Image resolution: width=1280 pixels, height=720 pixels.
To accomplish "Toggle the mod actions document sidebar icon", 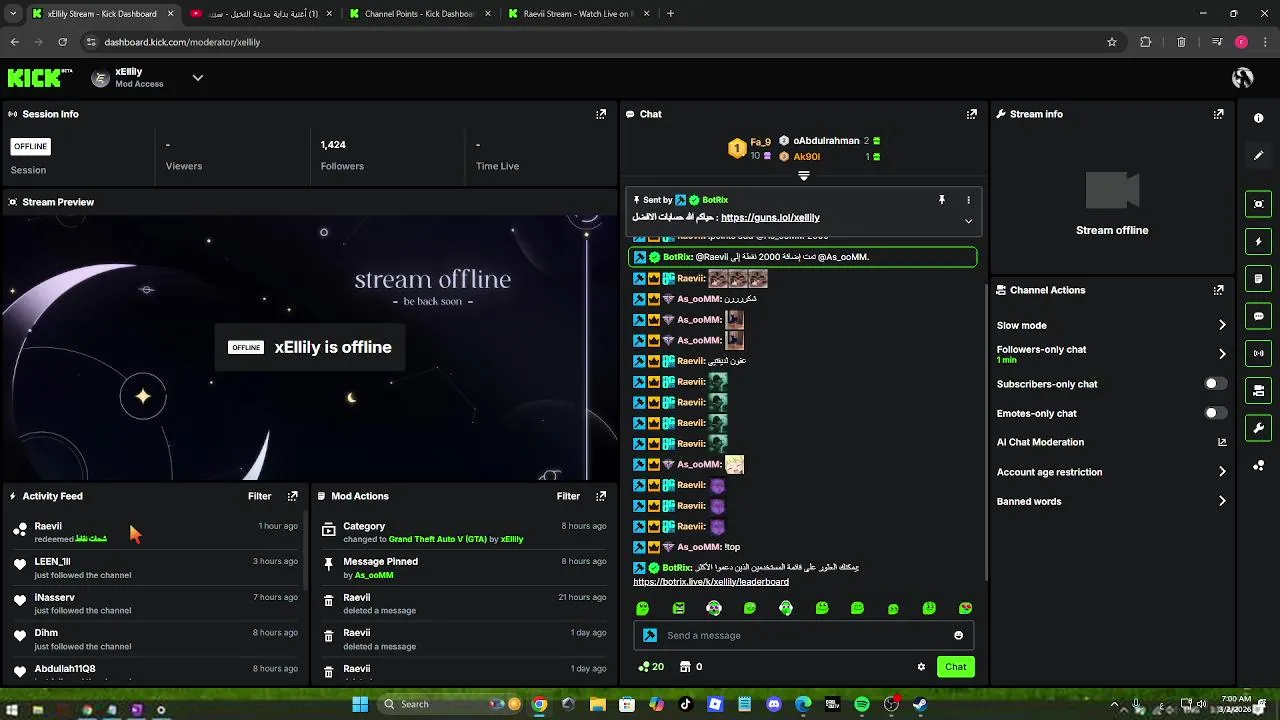I will point(1258,278).
